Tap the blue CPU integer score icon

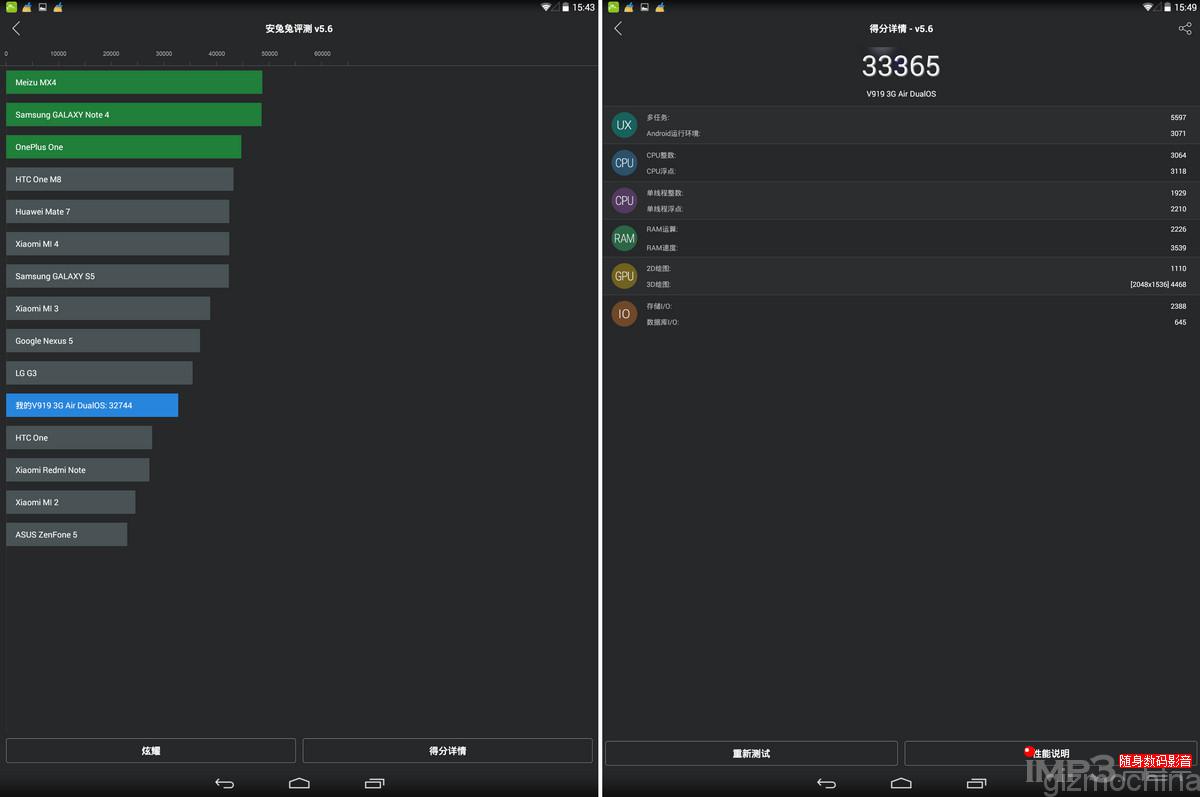624,163
